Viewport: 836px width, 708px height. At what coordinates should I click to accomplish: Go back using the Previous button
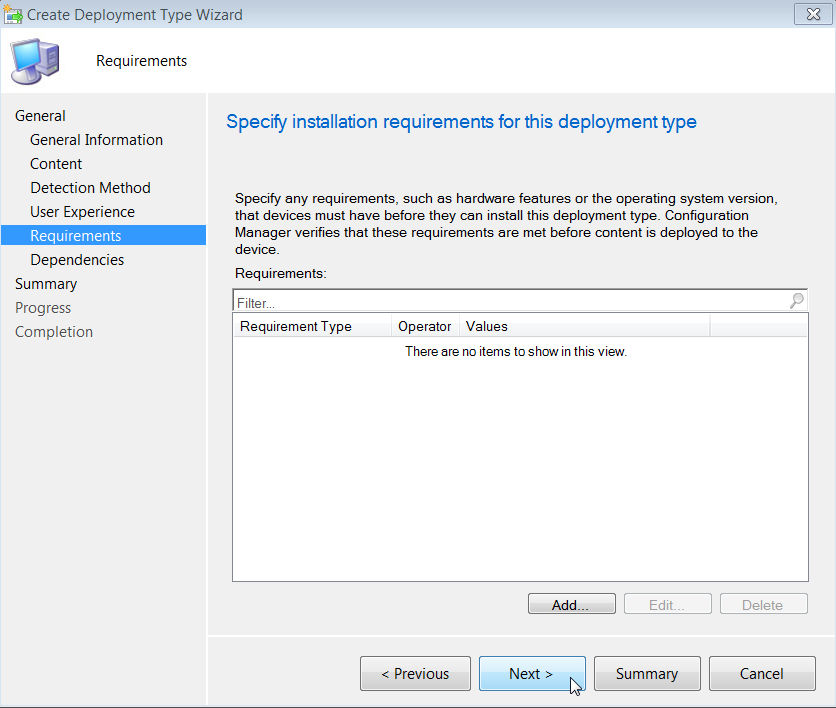pos(415,673)
